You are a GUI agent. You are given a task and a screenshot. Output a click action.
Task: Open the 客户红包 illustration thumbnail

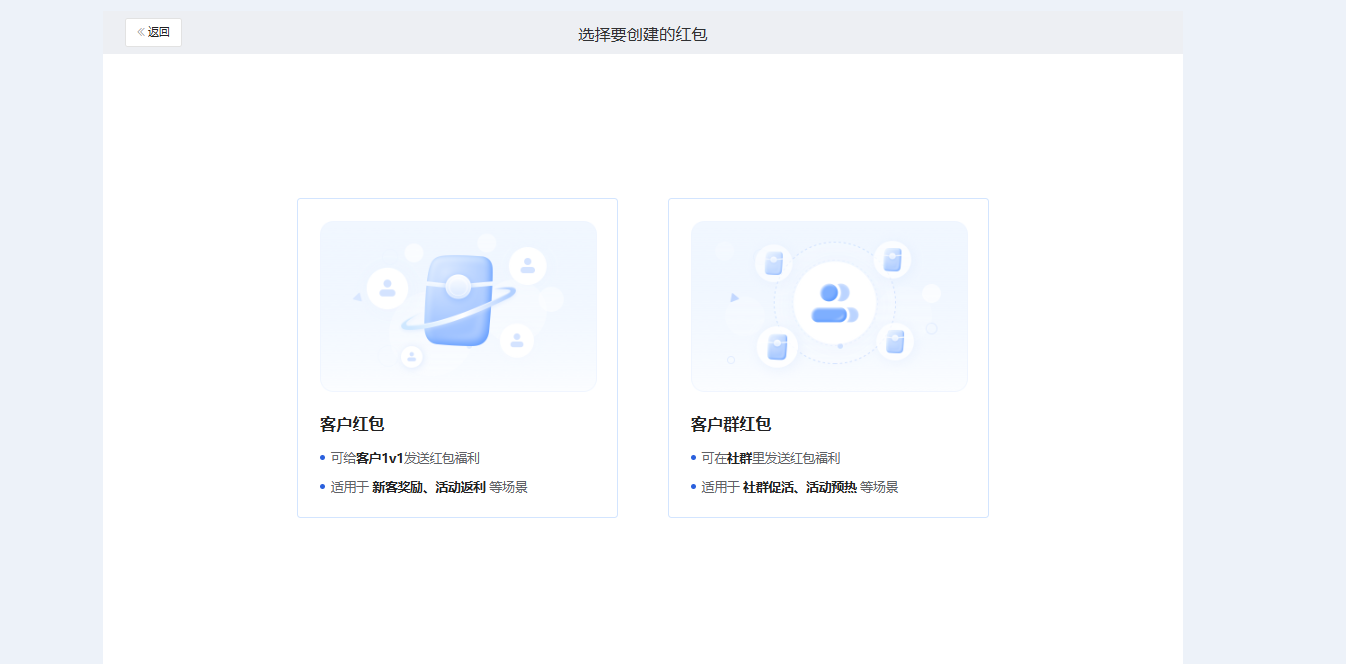pyautogui.click(x=458, y=306)
